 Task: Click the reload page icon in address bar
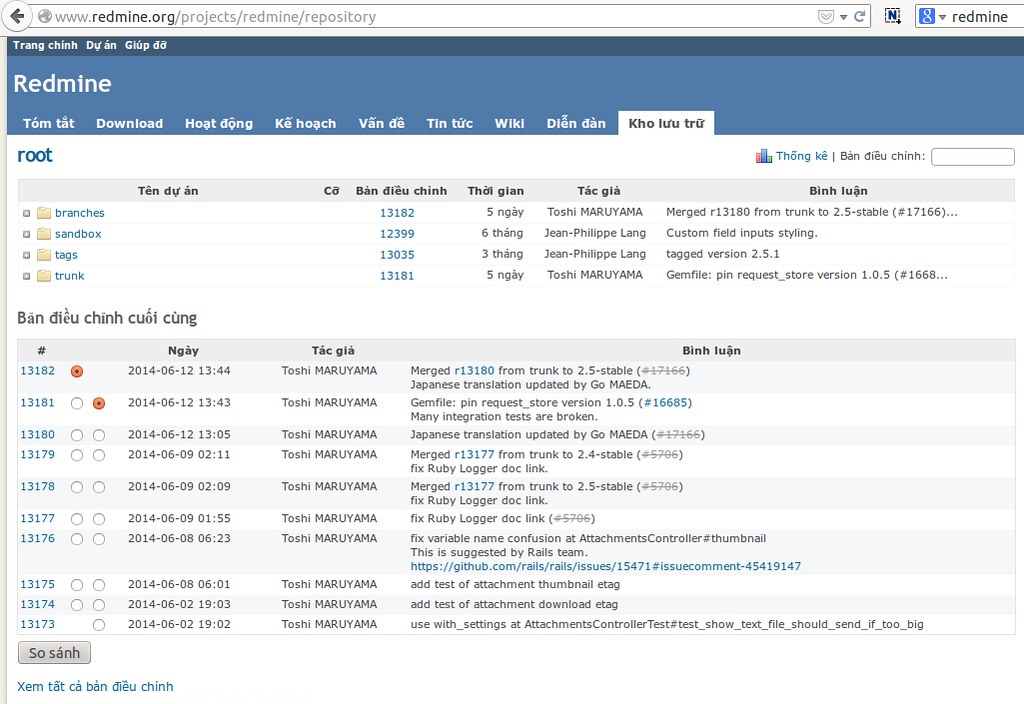point(859,16)
